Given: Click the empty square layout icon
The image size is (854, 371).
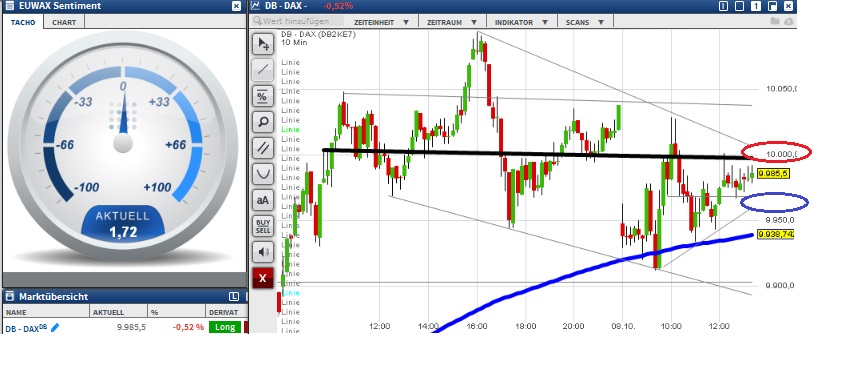Looking at the screenshot, I should (740, 6).
